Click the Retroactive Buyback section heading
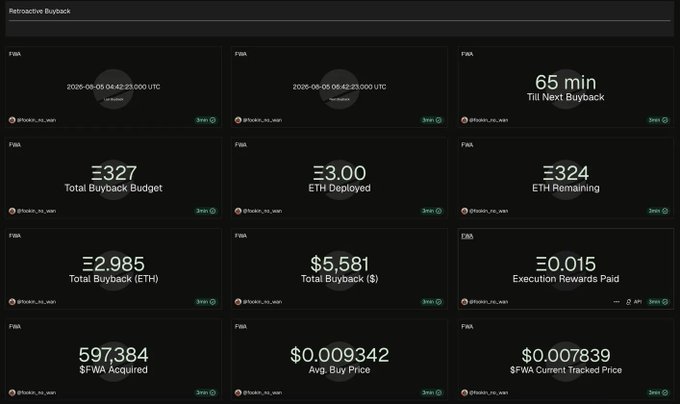Screen dimensions: 680x404 [x=39, y=11]
